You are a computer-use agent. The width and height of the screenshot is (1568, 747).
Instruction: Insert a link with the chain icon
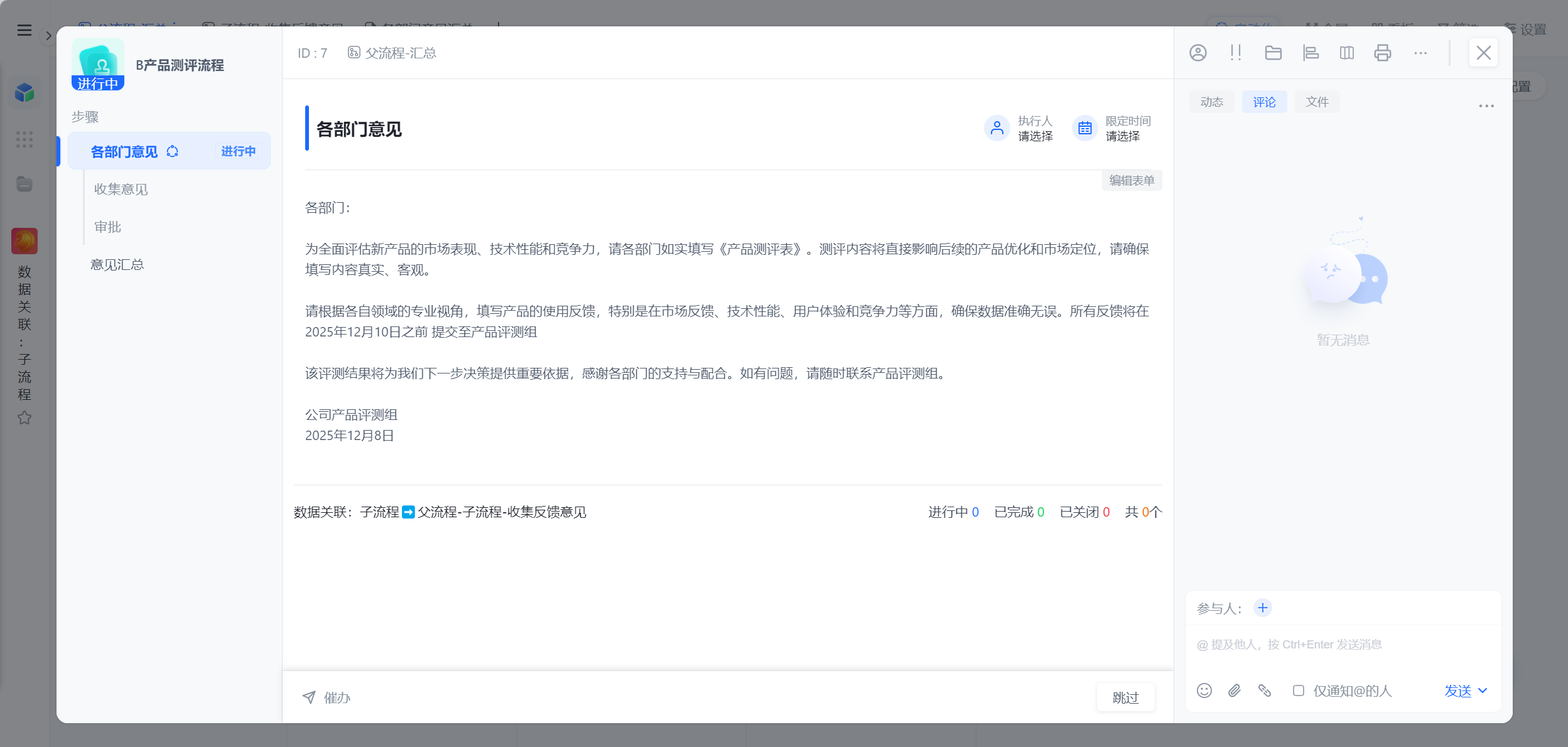tap(1265, 691)
